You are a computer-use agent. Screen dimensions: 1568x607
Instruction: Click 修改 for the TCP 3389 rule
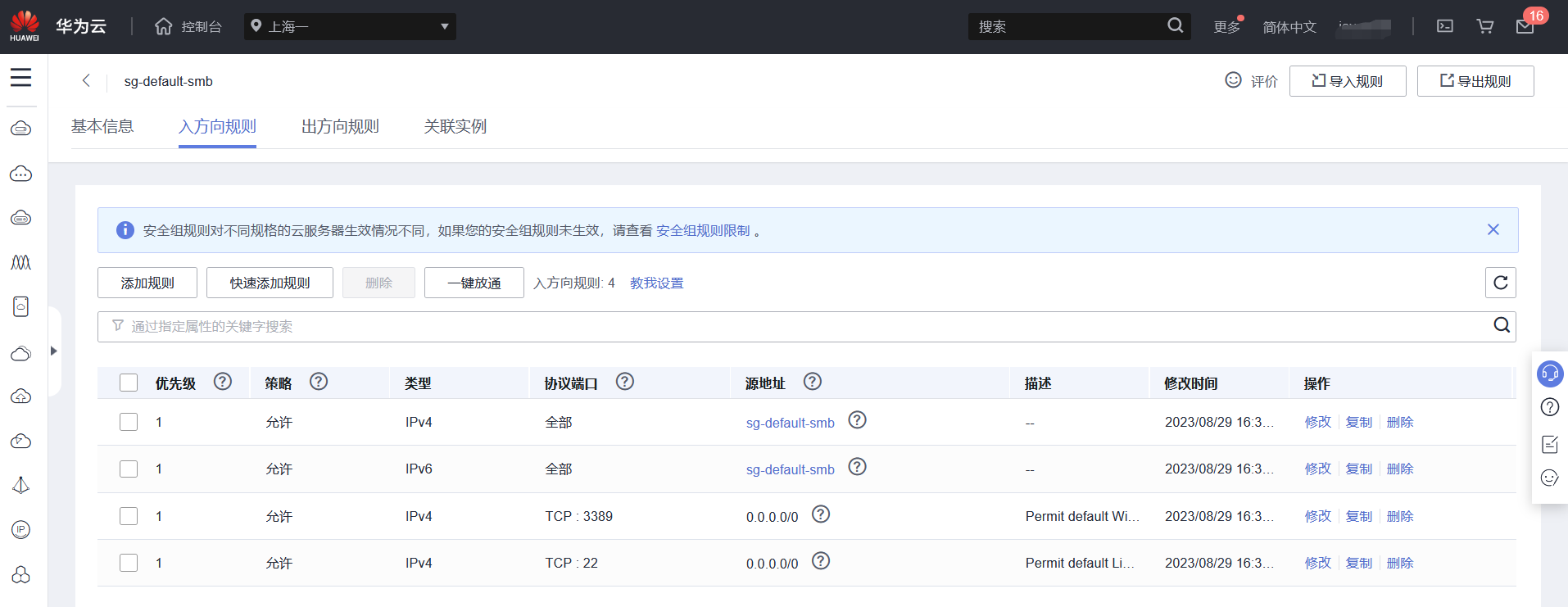[1318, 516]
